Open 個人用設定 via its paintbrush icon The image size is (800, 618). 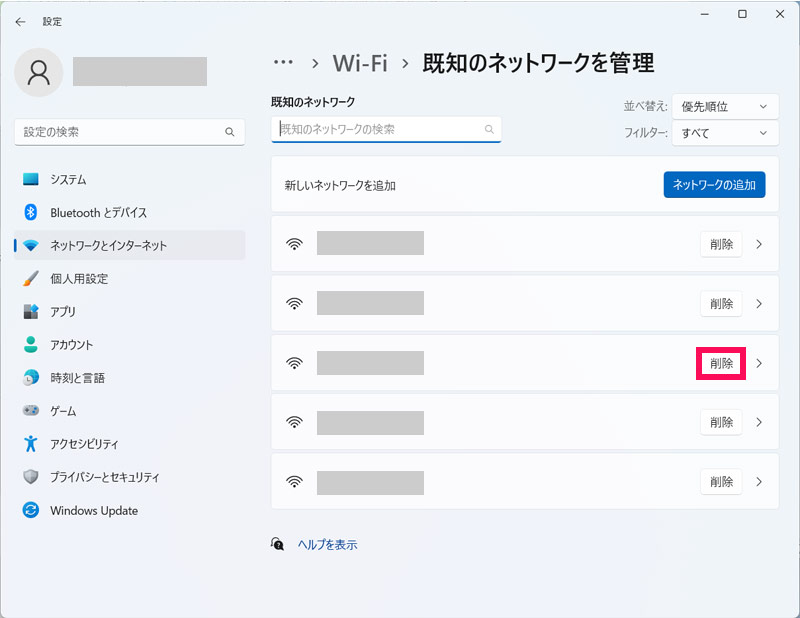tap(31, 279)
